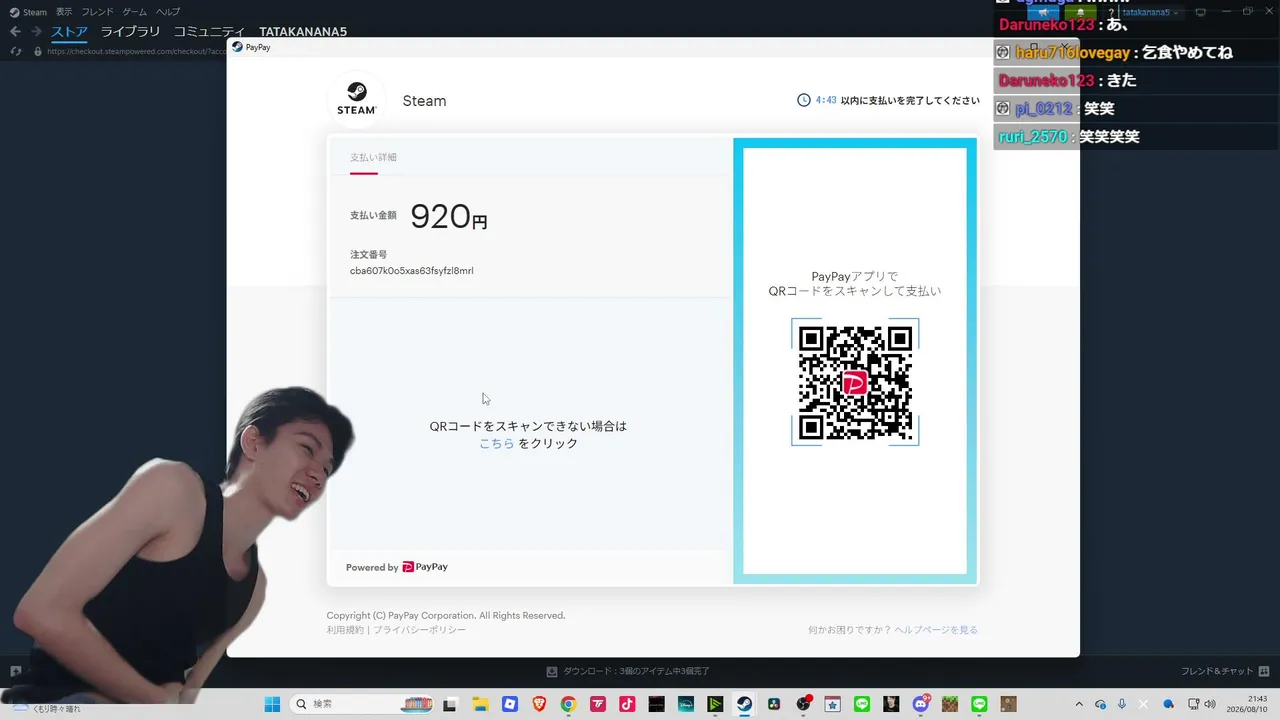Image resolution: width=1280 pixels, height=720 pixels.
Task: Open Steam announcements megaphone button
Action: coord(1041,12)
